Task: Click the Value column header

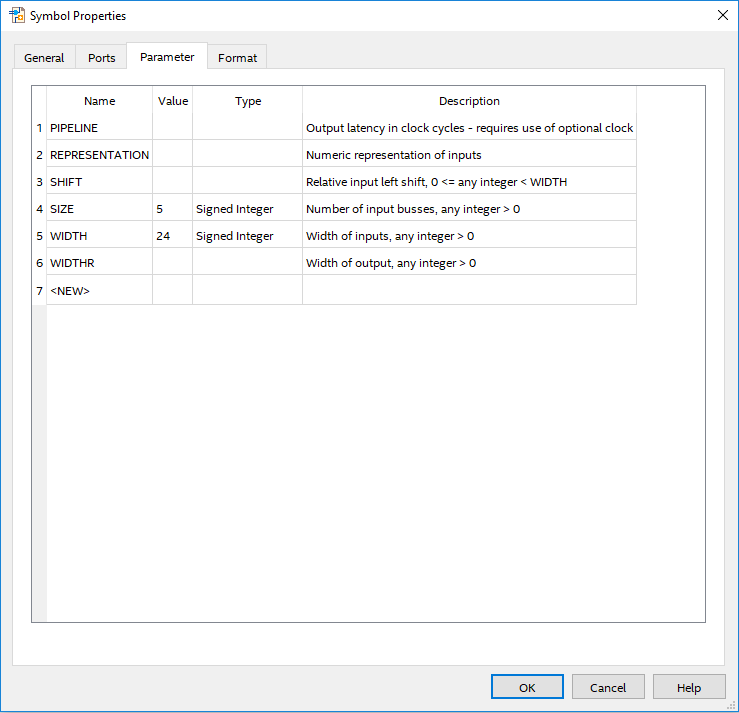Action: coord(172,101)
